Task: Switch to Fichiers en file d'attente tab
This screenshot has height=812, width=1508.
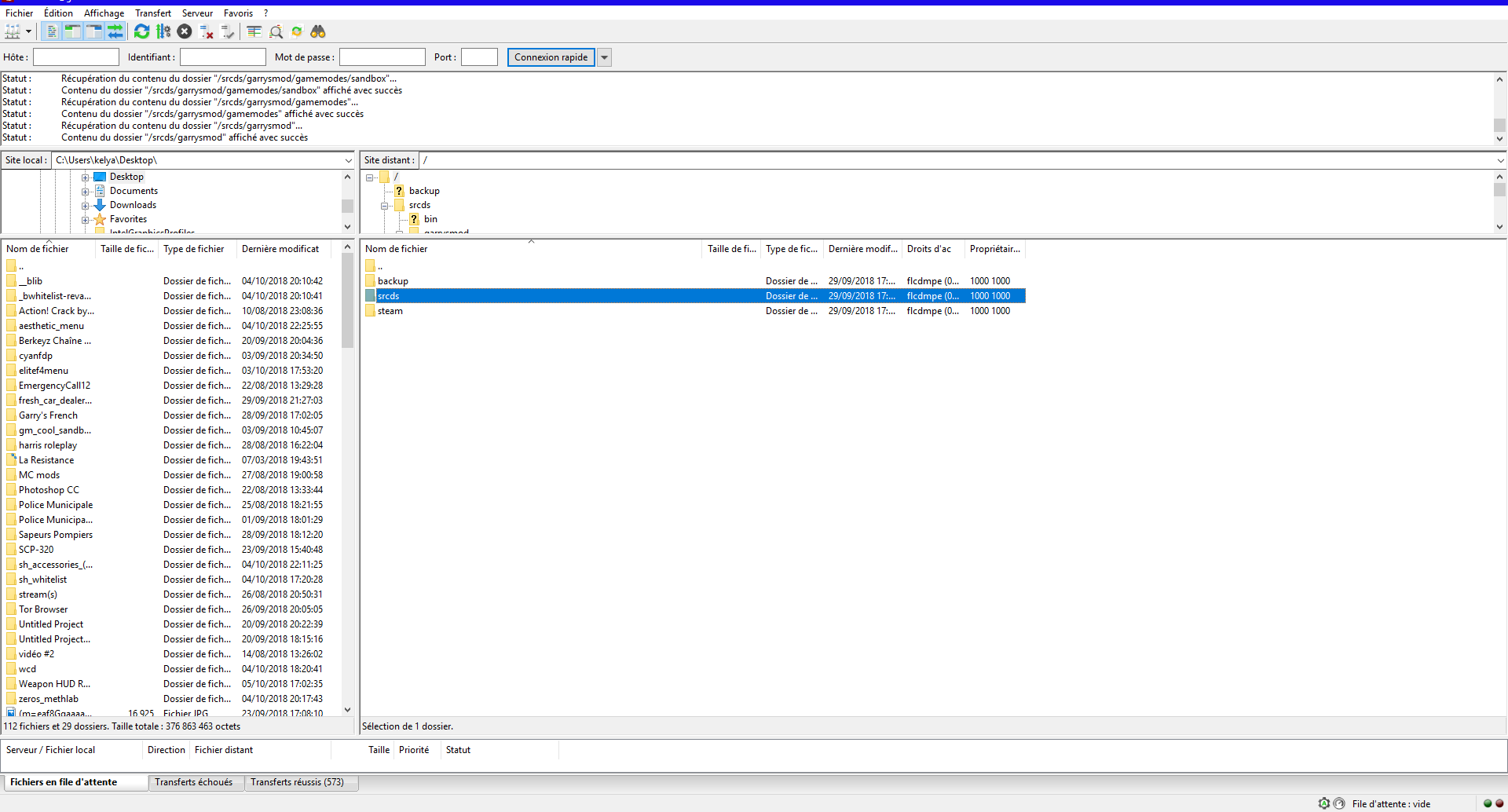Action: pos(75,782)
